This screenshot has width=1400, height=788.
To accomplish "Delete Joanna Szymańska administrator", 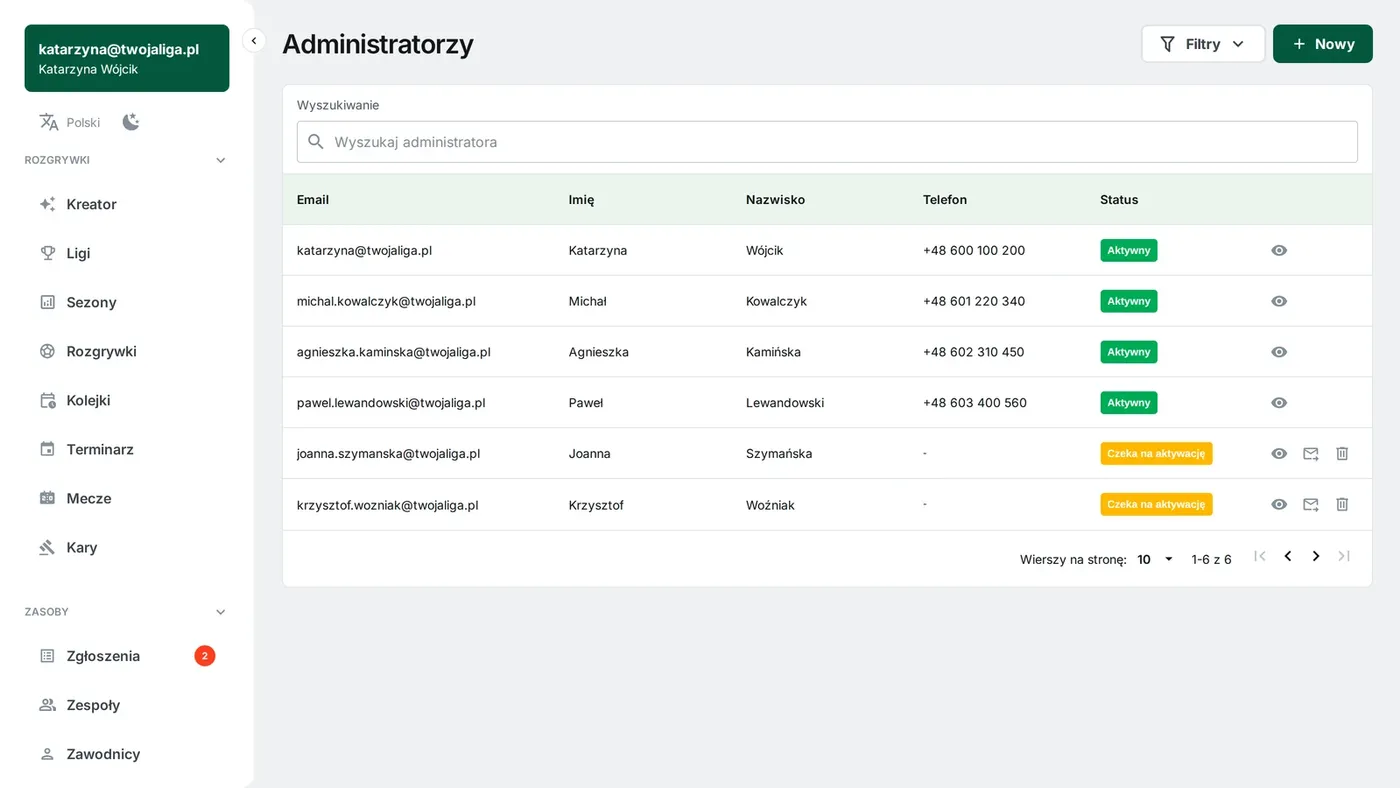I will pyautogui.click(x=1343, y=454).
